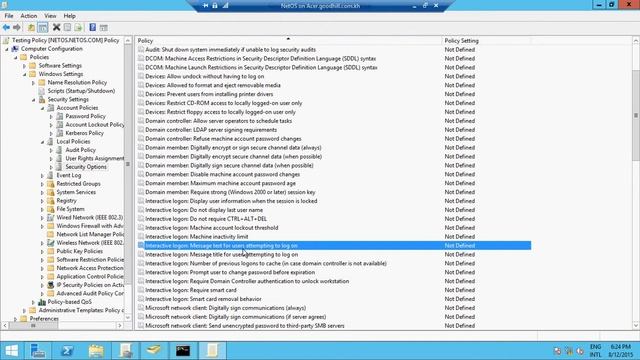Click the Up one level folder icon
640x360 pixels.
(31, 27)
